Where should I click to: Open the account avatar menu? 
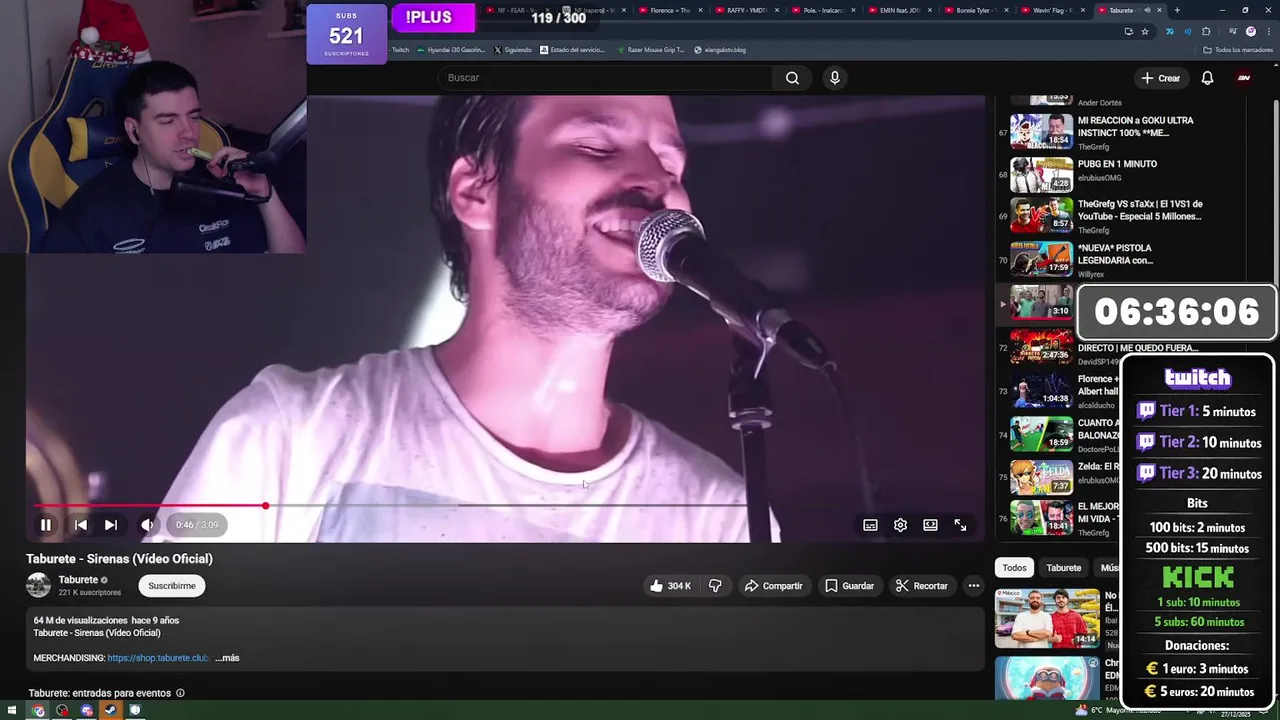pyautogui.click(x=1244, y=78)
